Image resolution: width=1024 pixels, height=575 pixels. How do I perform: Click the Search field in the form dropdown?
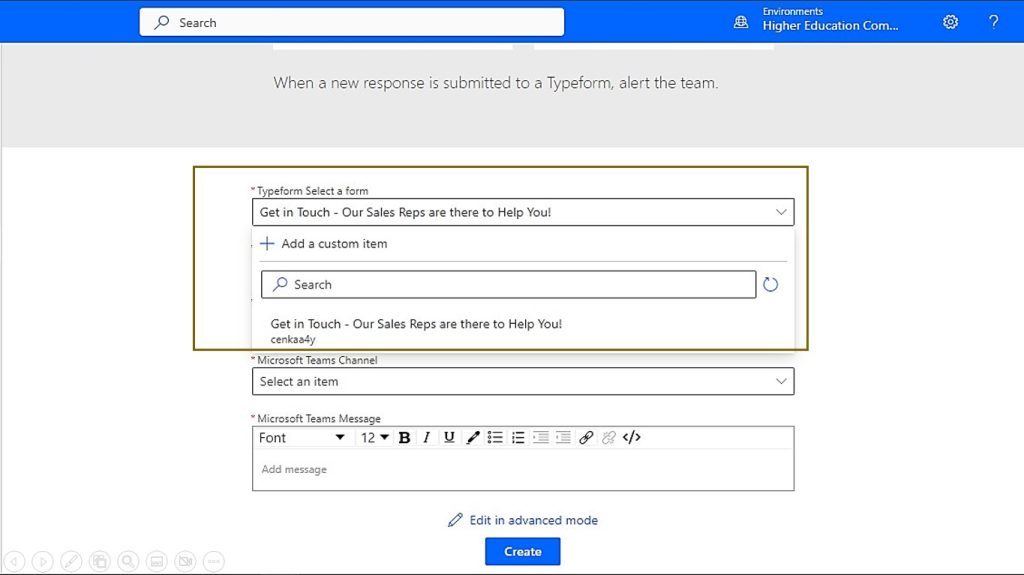(508, 284)
